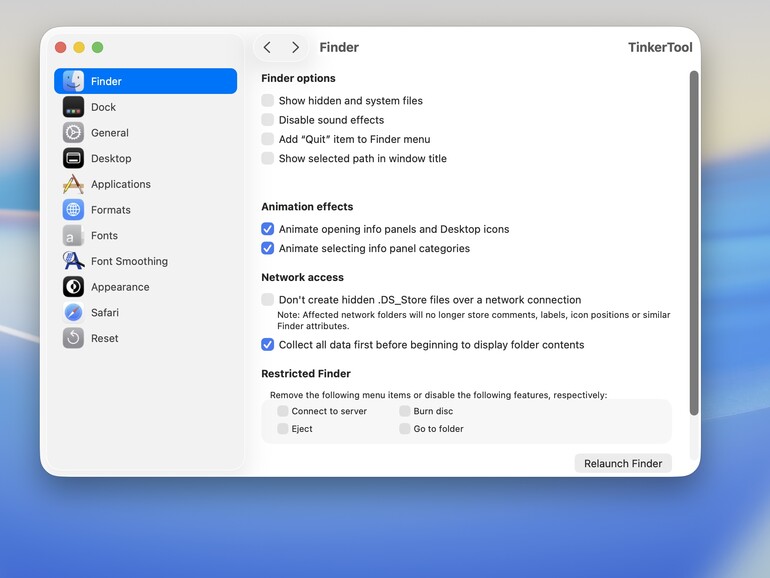This screenshot has height=578, width=770.
Task: Click the Desktop icon in sidebar
Action: click(x=73, y=158)
